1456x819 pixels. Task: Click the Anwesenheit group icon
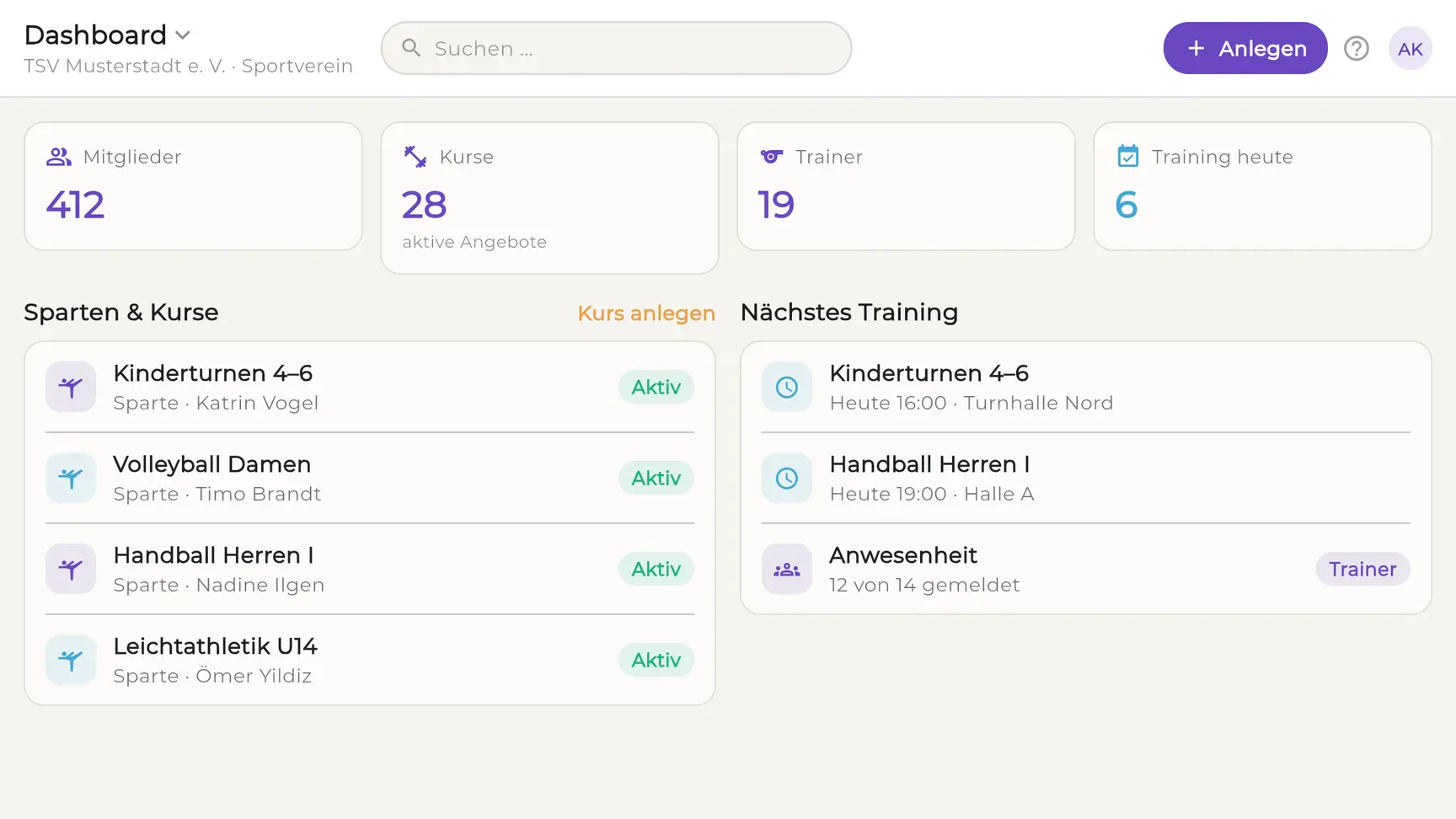(787, 569)
